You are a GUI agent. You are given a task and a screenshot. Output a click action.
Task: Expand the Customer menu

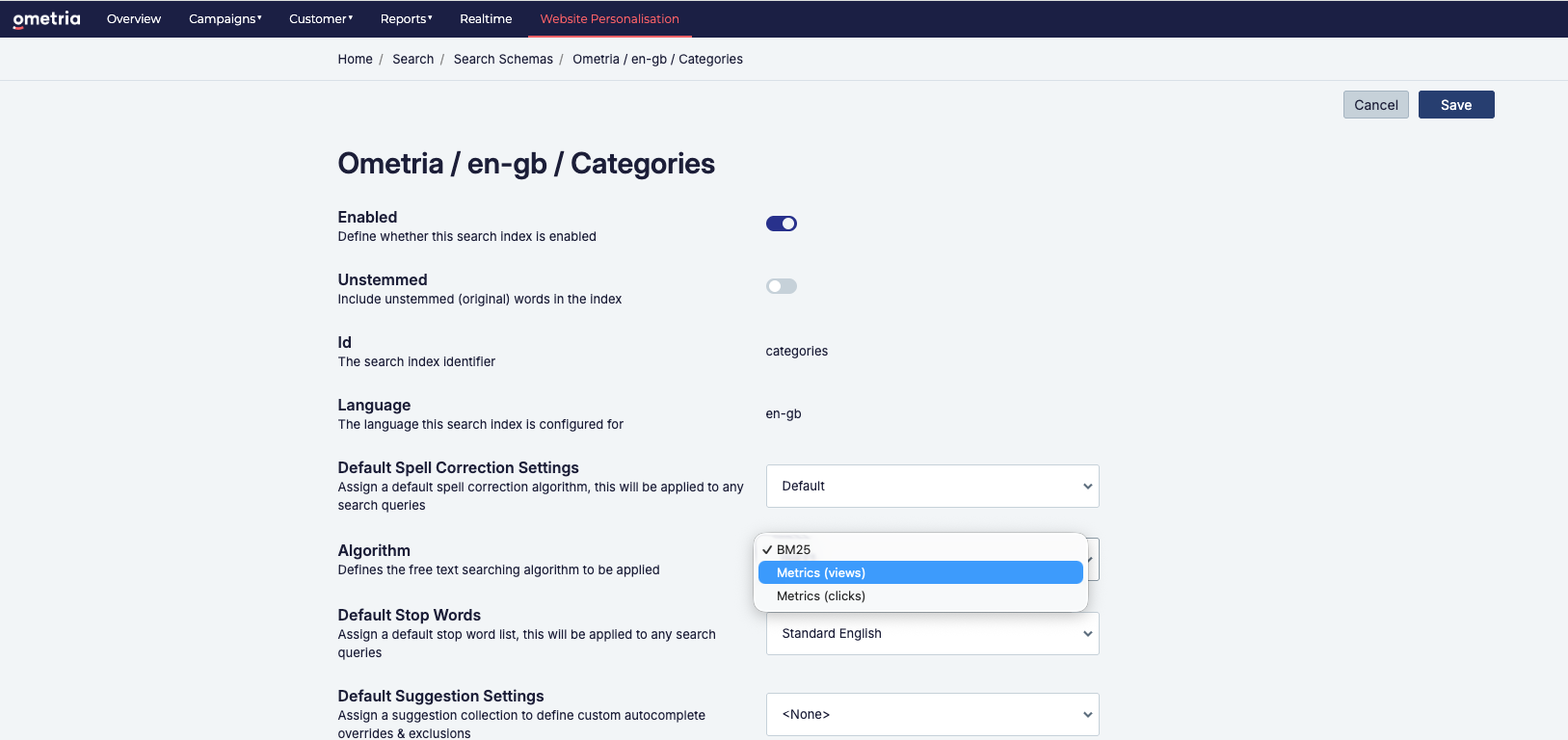coord(321,19)
